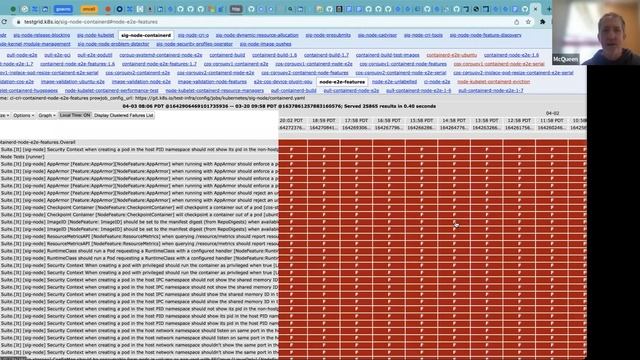Click the 14:58 PDT column header
Image resolution: width=640 pixels, height=360 pixels.
click(454, 121)
